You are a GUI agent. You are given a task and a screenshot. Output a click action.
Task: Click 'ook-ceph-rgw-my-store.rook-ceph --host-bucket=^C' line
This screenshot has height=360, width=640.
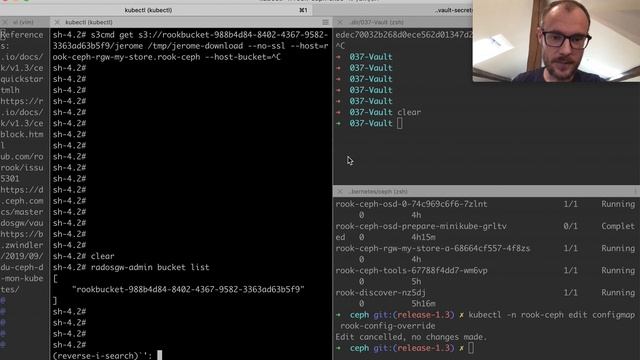coord(167,57)
